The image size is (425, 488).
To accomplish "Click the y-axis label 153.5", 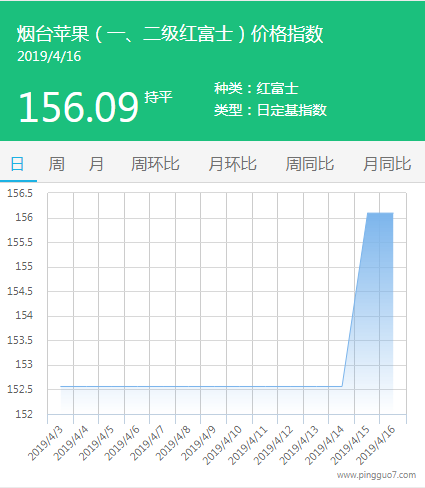I will pyautogui.click(x=20, y=340).
